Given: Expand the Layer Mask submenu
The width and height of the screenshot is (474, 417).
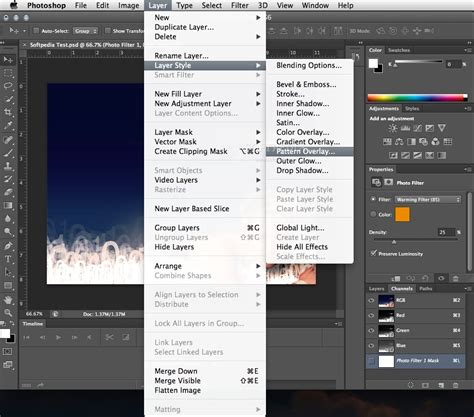Looking at the screenshot, I should (x=205, y=132).
